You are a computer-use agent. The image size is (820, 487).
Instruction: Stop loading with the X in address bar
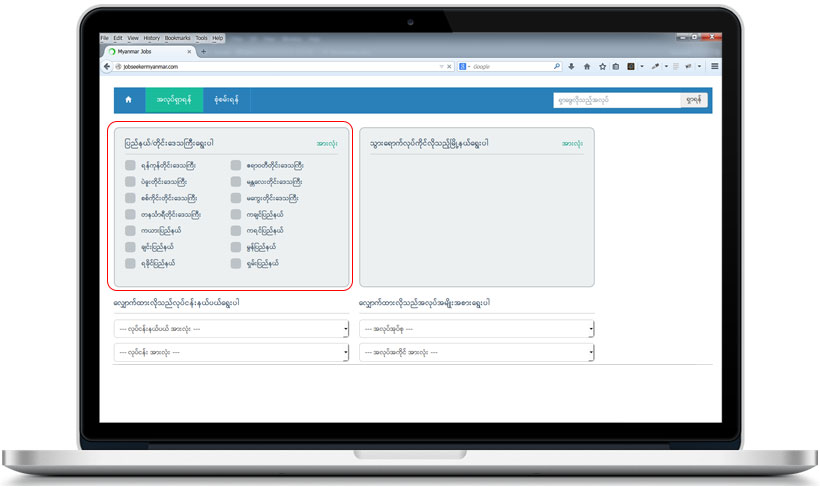coord(449,66)
